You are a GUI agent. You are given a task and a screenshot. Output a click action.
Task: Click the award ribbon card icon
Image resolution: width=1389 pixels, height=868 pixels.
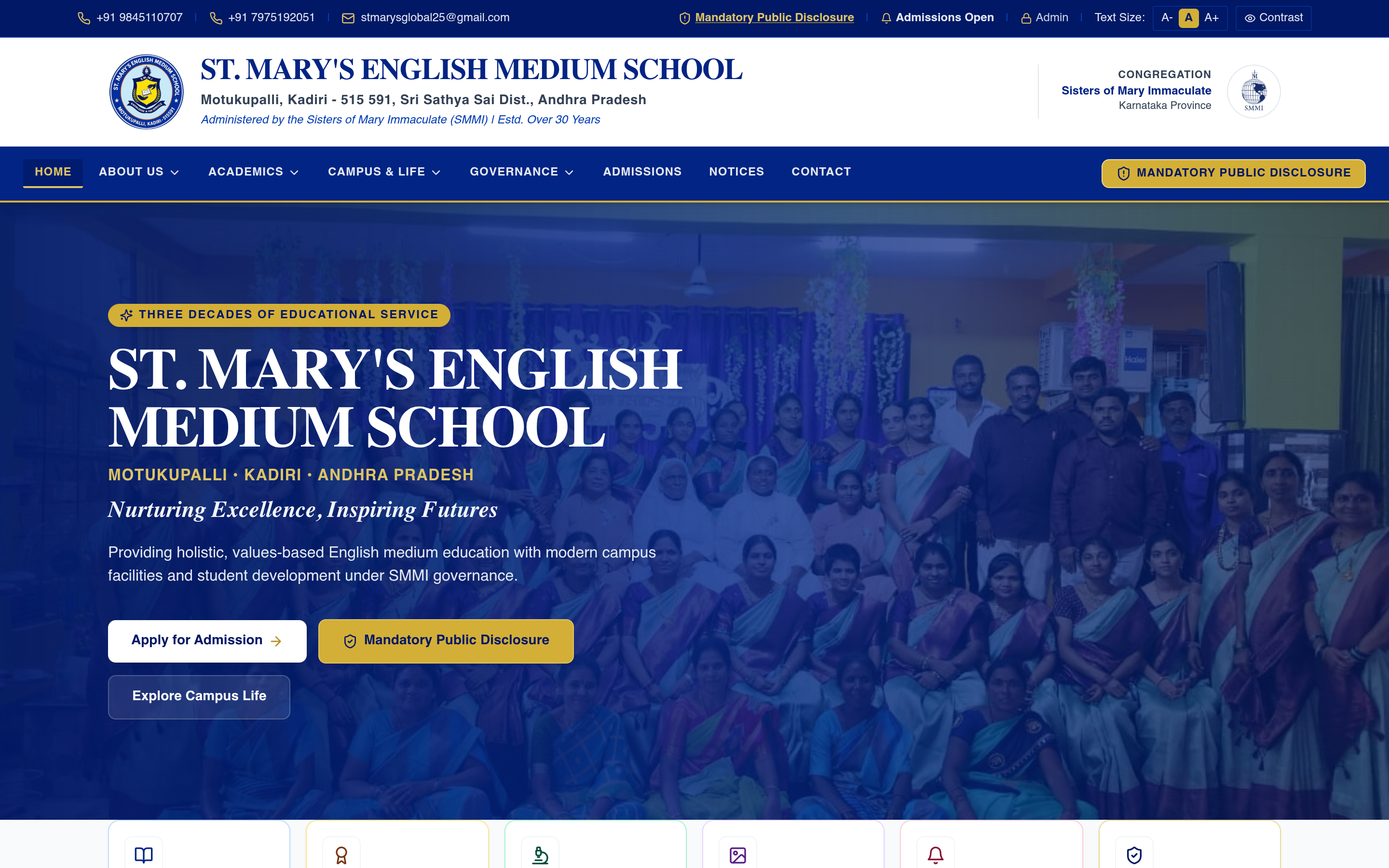pos(341,855)
